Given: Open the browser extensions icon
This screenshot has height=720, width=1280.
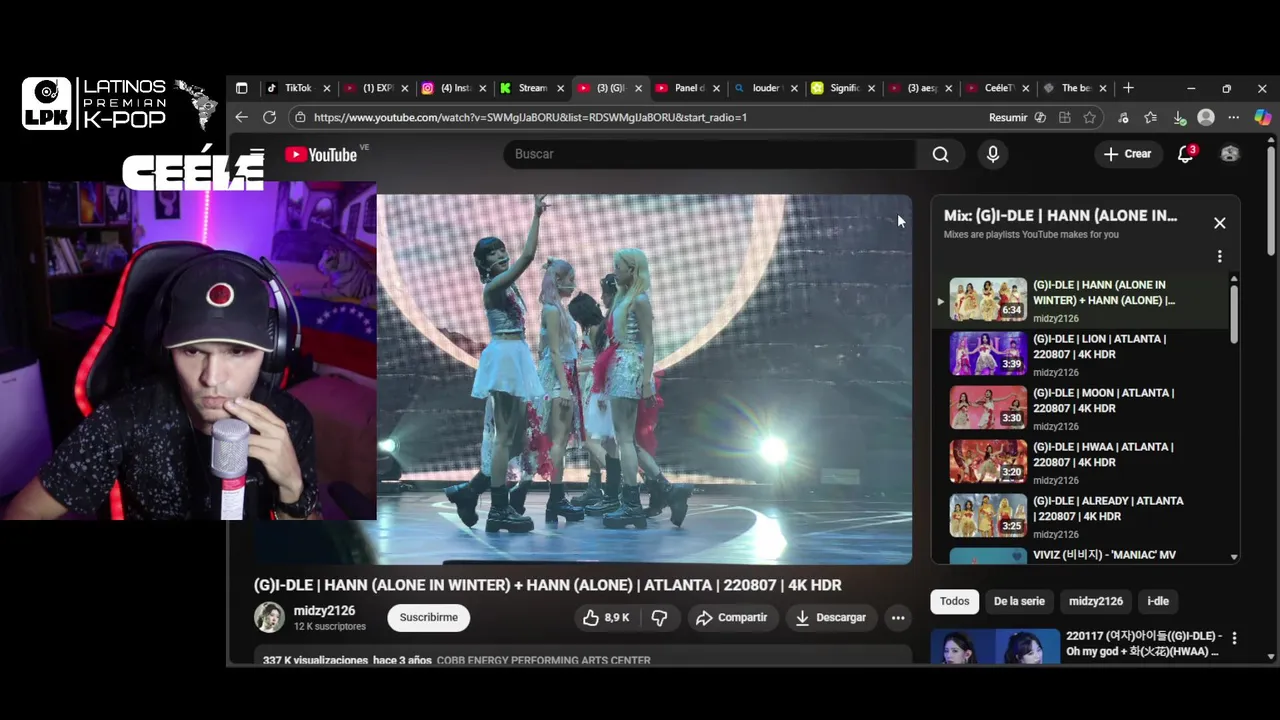Looking at the screenshot, I should (x=1123, y=117).
